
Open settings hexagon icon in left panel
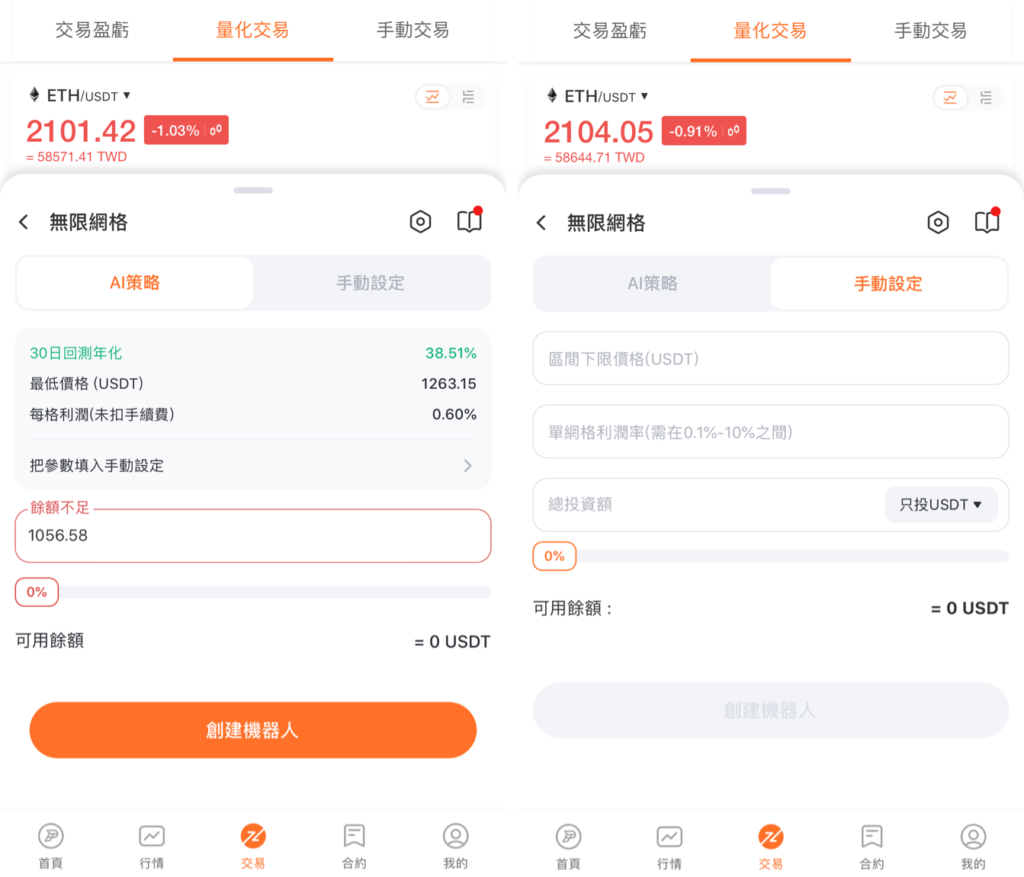(420, 222)
